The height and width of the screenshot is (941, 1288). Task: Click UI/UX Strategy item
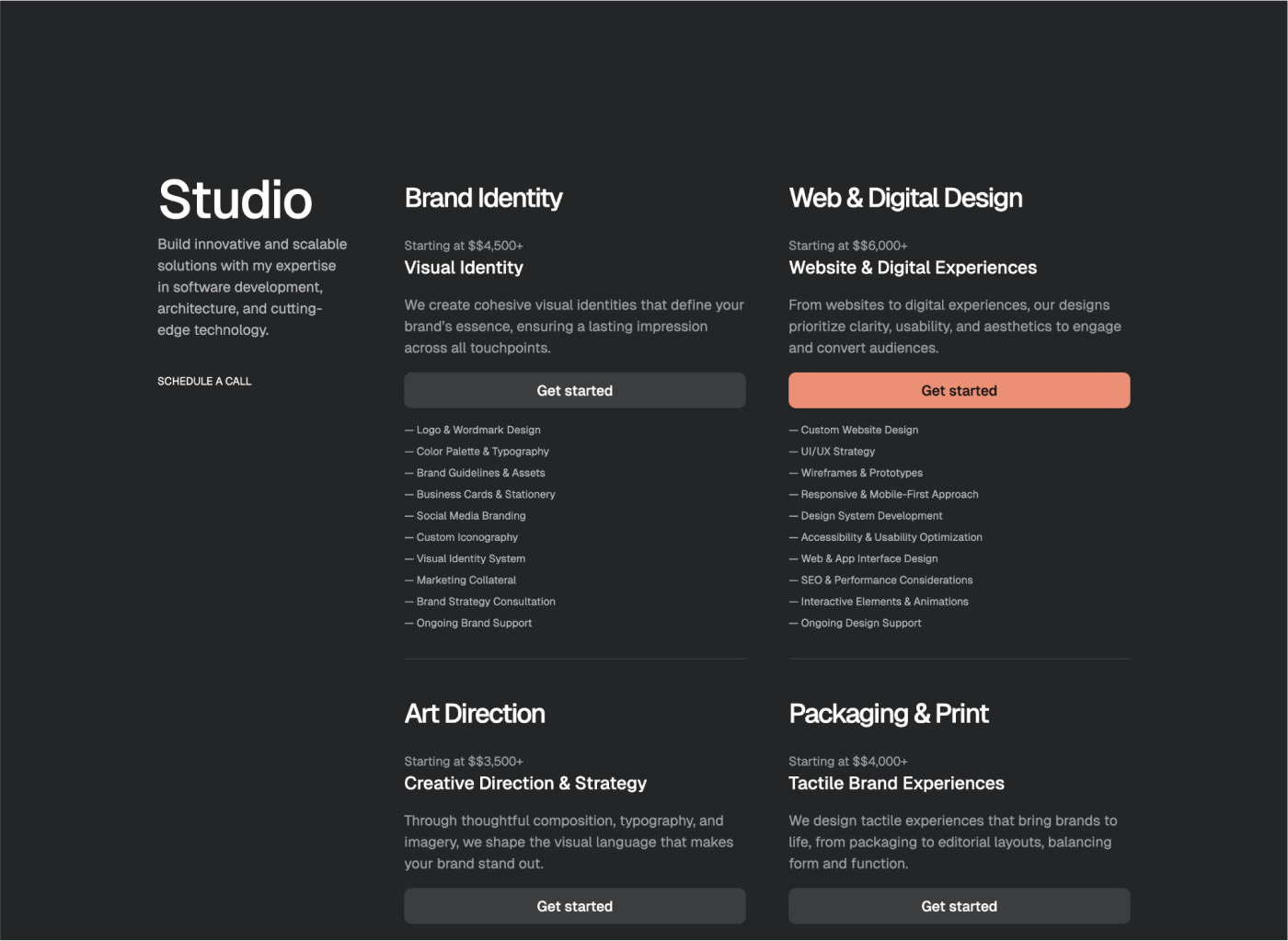(832, 452)
